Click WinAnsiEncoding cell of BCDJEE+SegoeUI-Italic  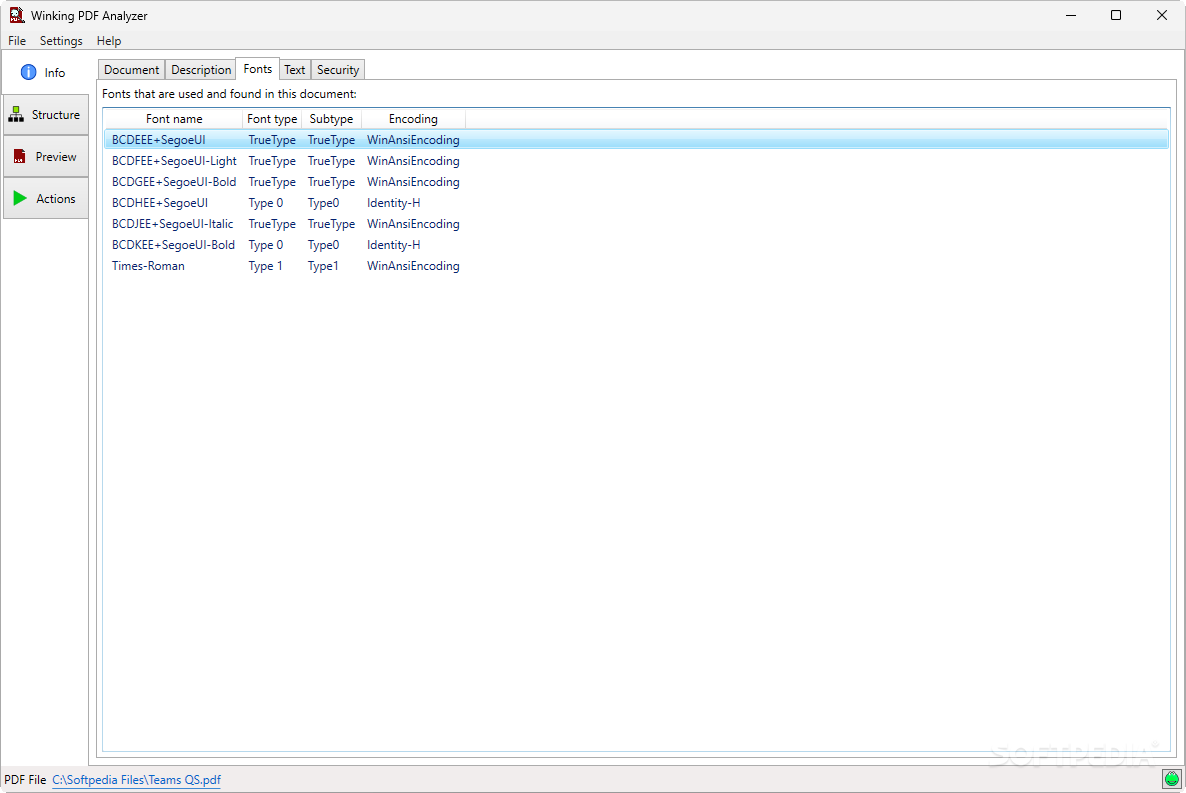pos(413,224)
